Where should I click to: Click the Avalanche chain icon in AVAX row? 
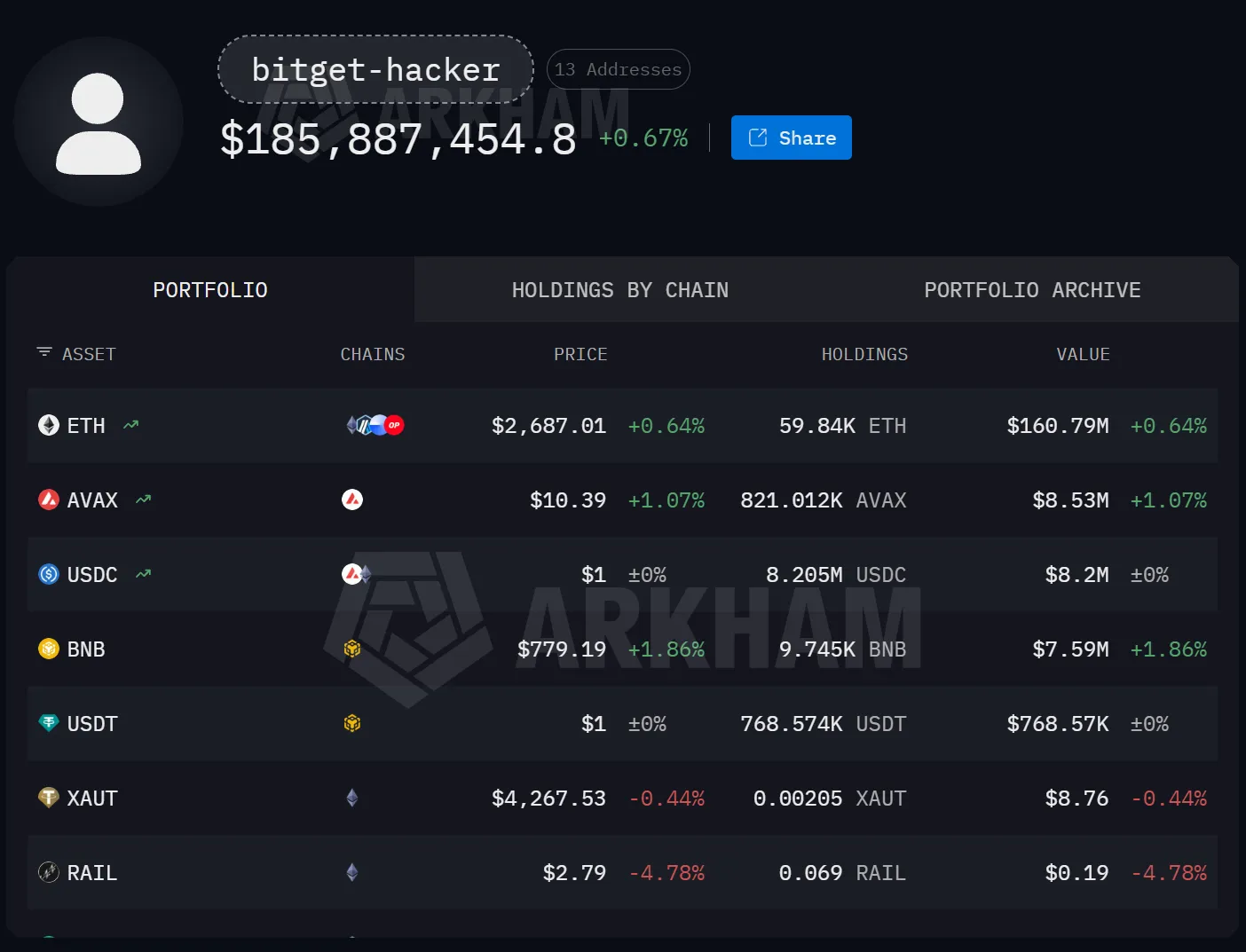pyautogui.click(x=352, y=500)
